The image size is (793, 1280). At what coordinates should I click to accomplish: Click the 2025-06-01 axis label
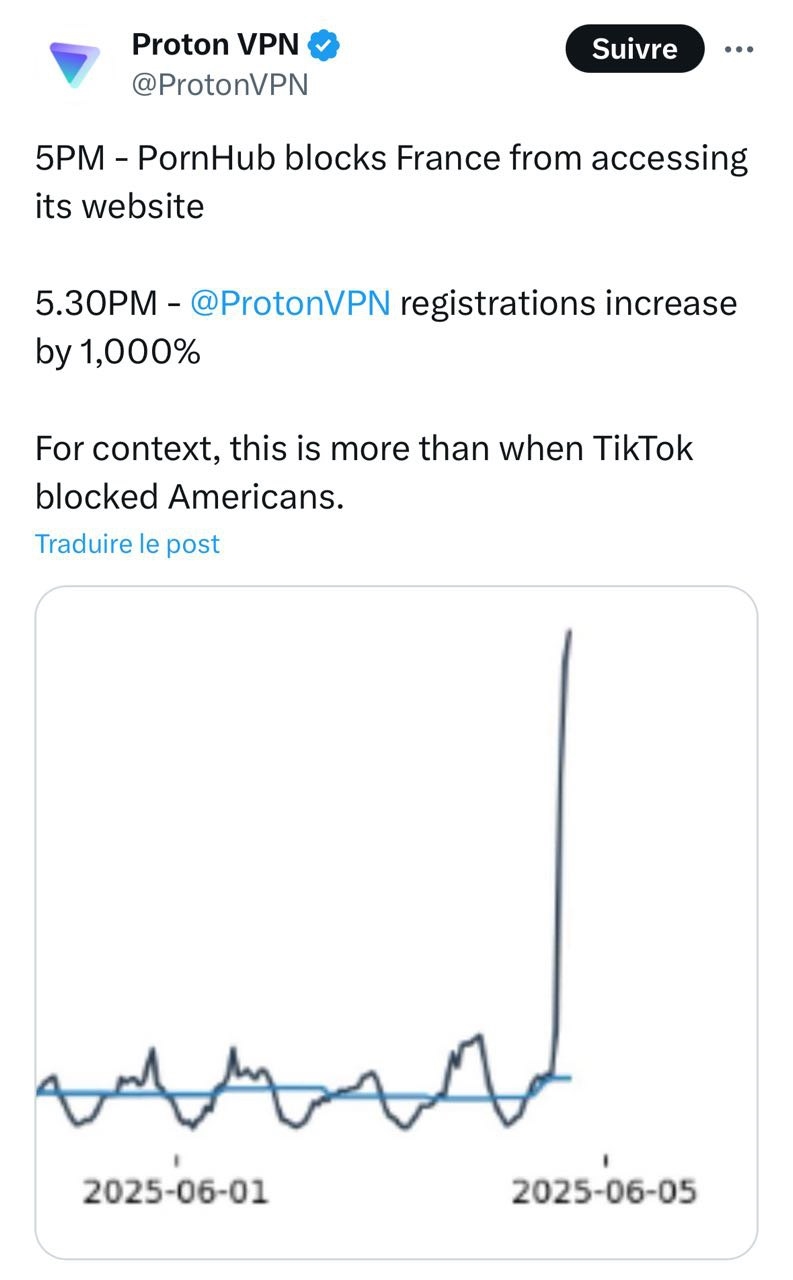coord(176,1192)
